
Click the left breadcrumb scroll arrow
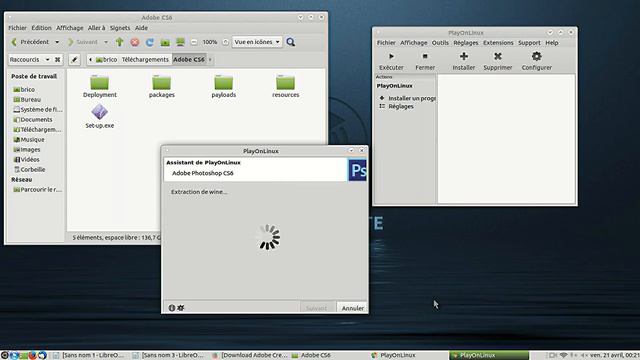click(90, 60)
